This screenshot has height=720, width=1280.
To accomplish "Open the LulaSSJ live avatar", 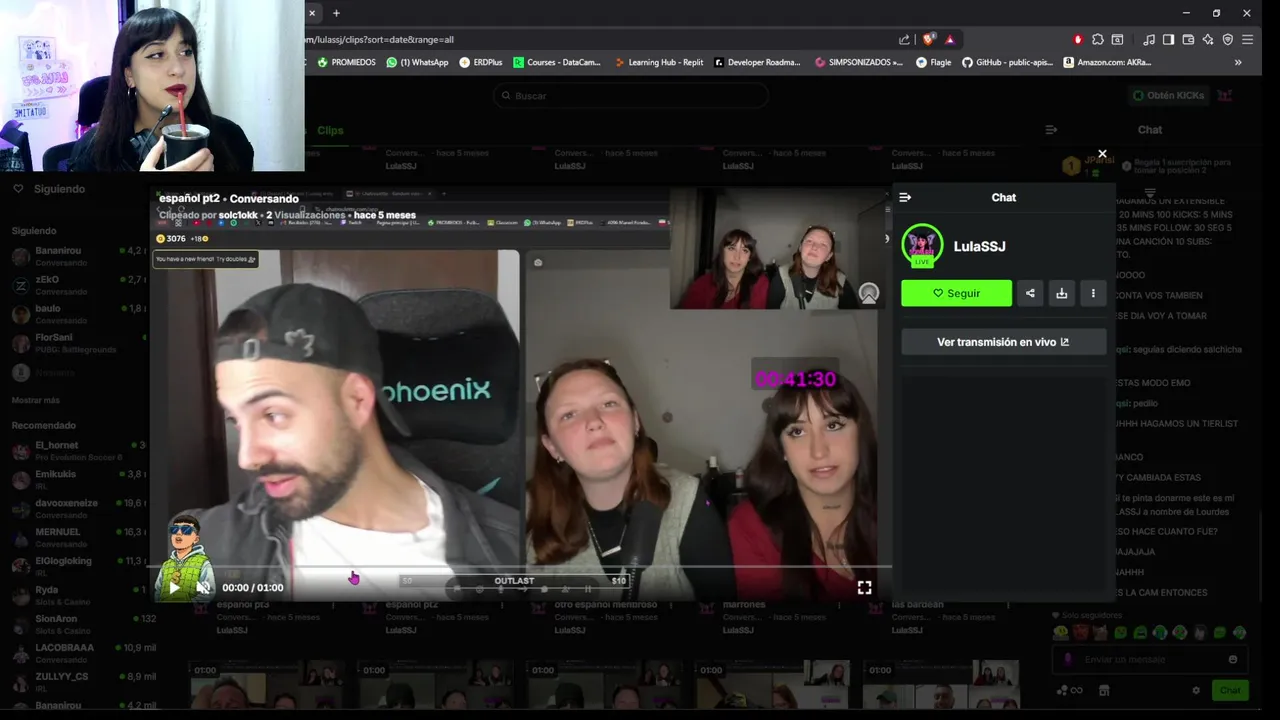I will click(922, 246).
